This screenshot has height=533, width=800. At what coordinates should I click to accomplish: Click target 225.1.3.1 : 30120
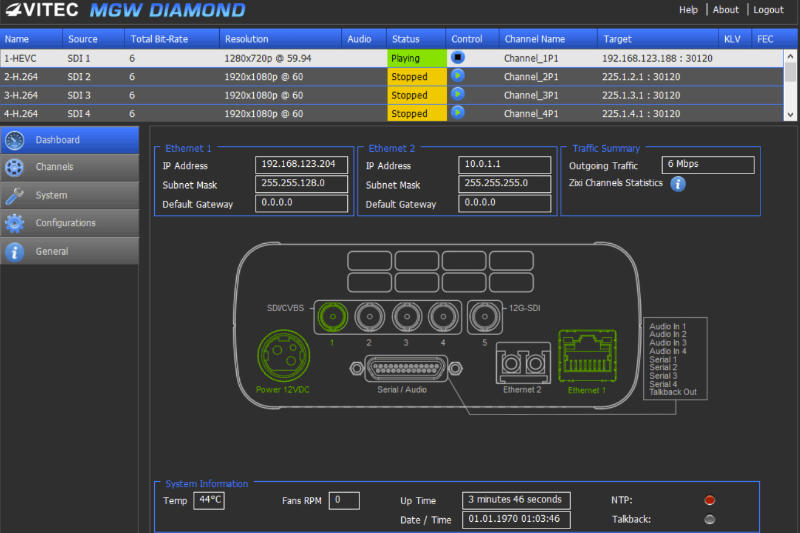coord(641,95)
